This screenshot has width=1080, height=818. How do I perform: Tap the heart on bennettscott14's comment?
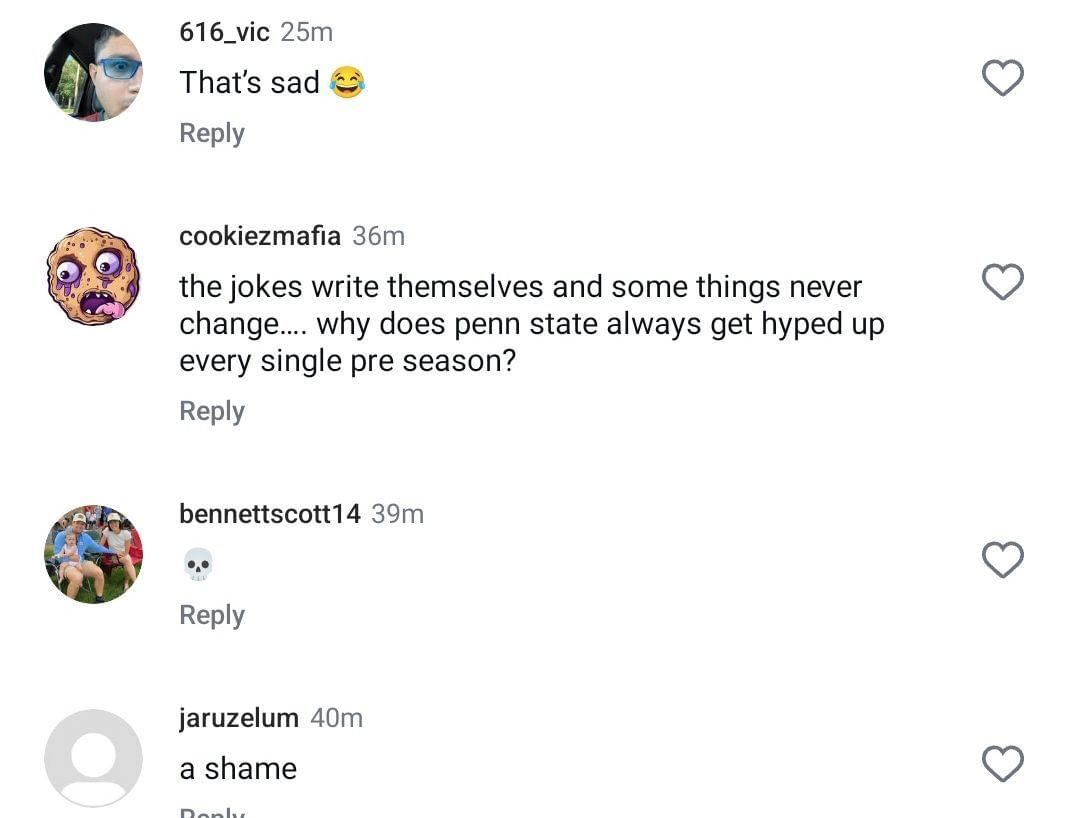1002,560
